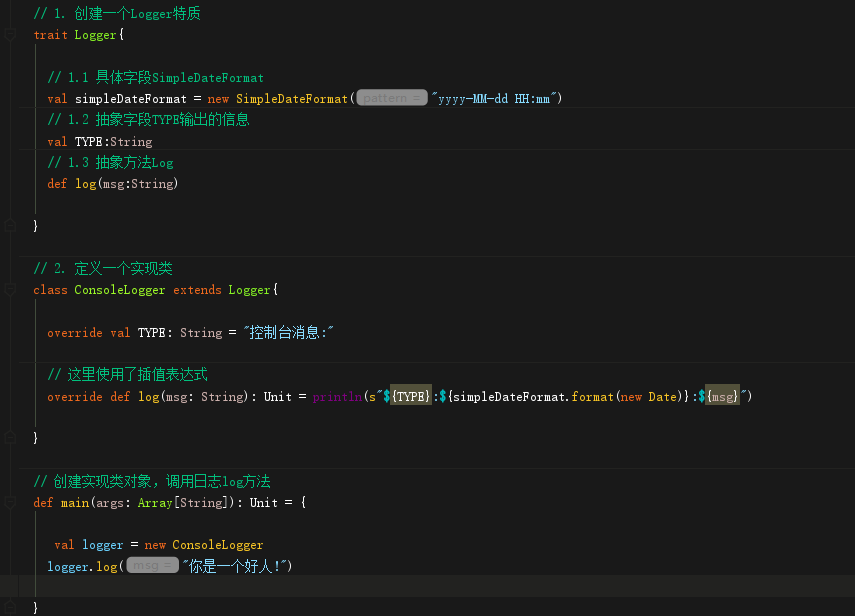Click the string "yyyy-MM-dd HH:mm"
855x616 pixels.
pyautogui.click(x=494, y=99)
